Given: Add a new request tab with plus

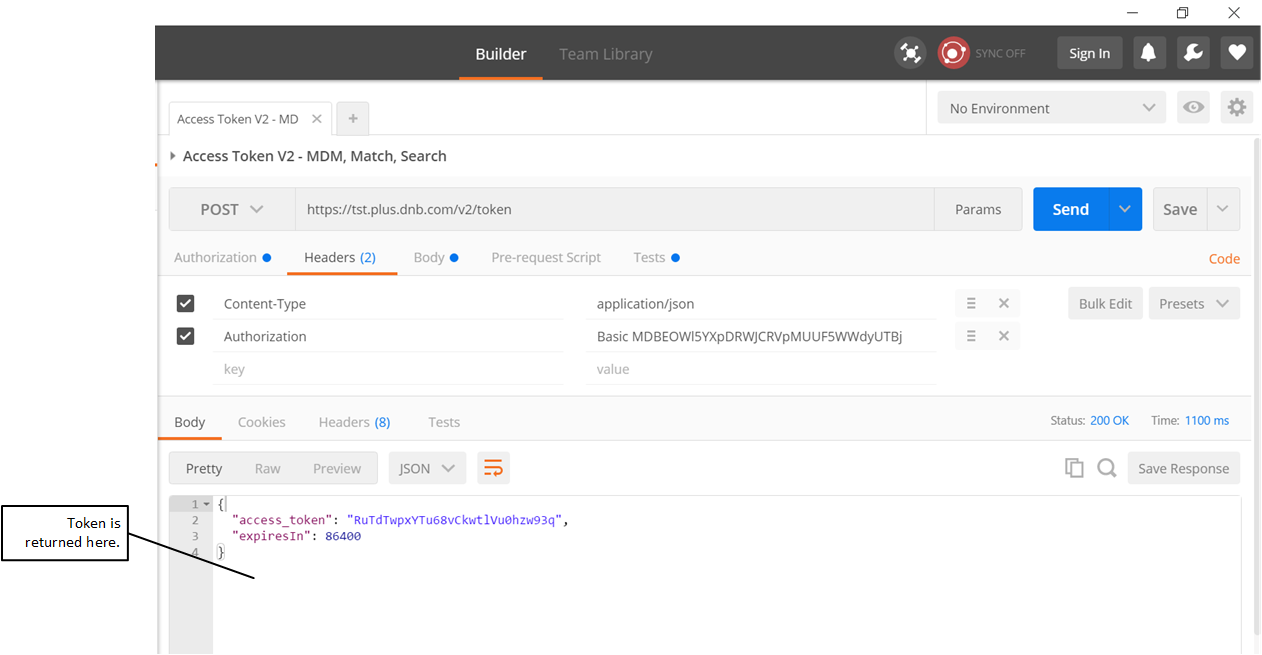Looking at the screenshot, I should click(x=353, y=119).
